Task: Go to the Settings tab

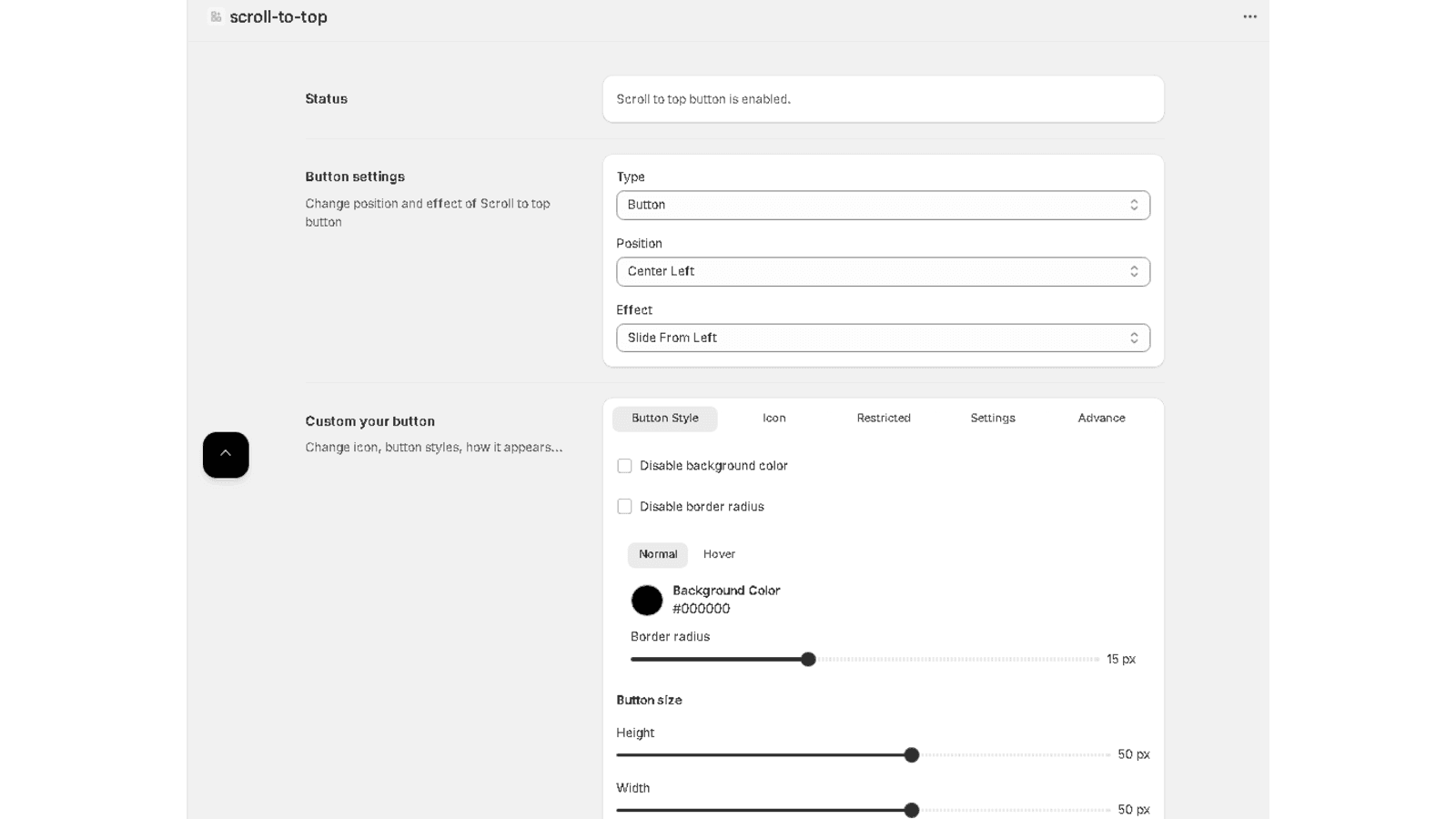Action: [993, 419]
